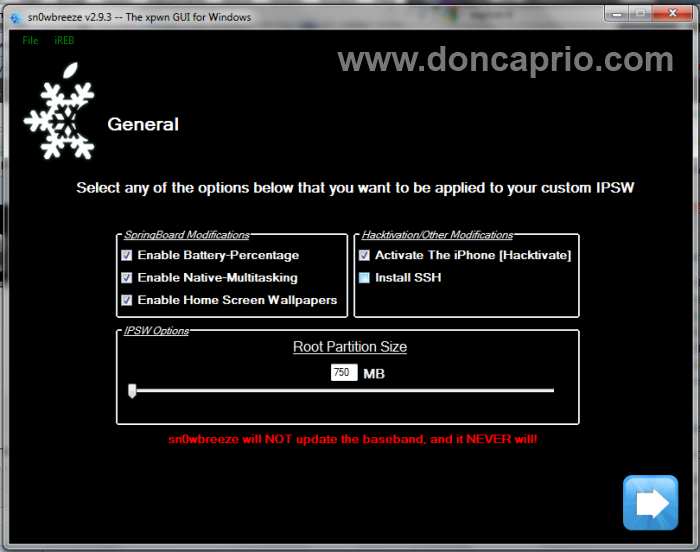The height and width of the screenshot is (552, 700).
Task: Click the MB unit label
Action: tap(374, 373)
